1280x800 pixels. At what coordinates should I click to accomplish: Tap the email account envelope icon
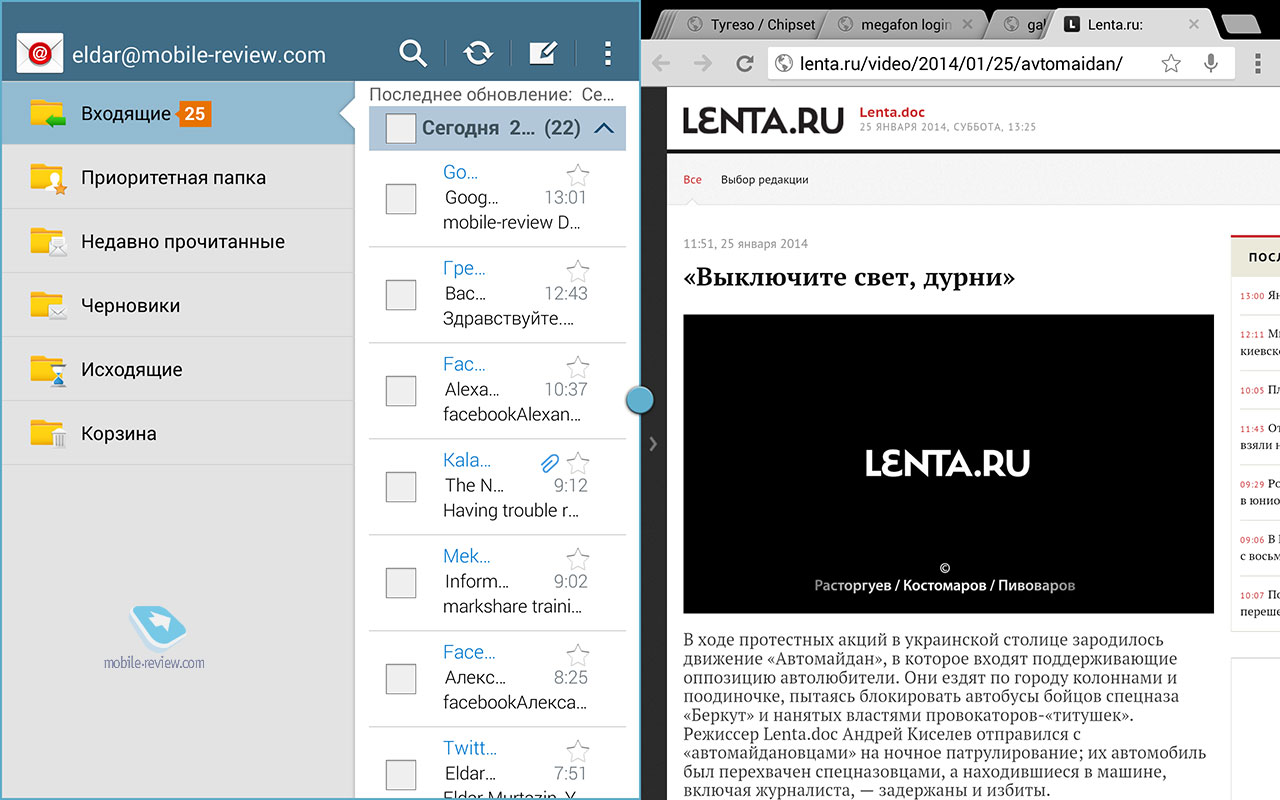click(40, 54)
